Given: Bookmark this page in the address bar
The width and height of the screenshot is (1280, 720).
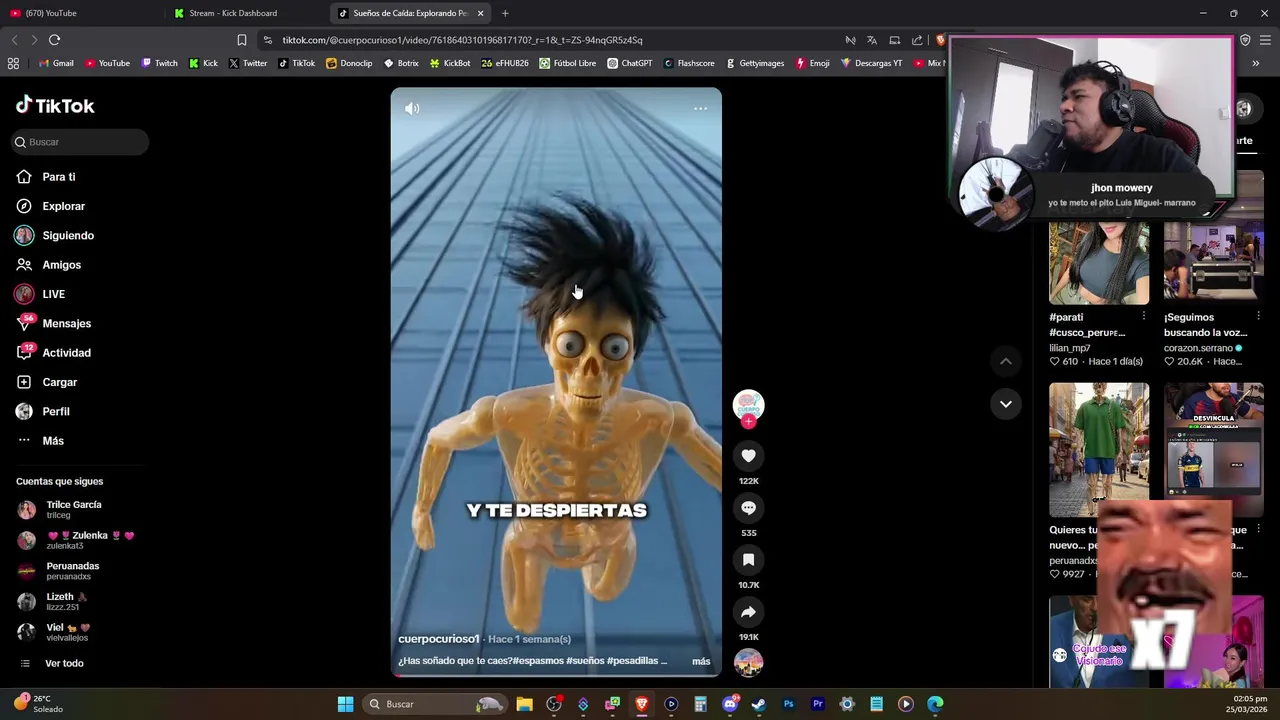Looking at the screenshot, I should point(241,40).
